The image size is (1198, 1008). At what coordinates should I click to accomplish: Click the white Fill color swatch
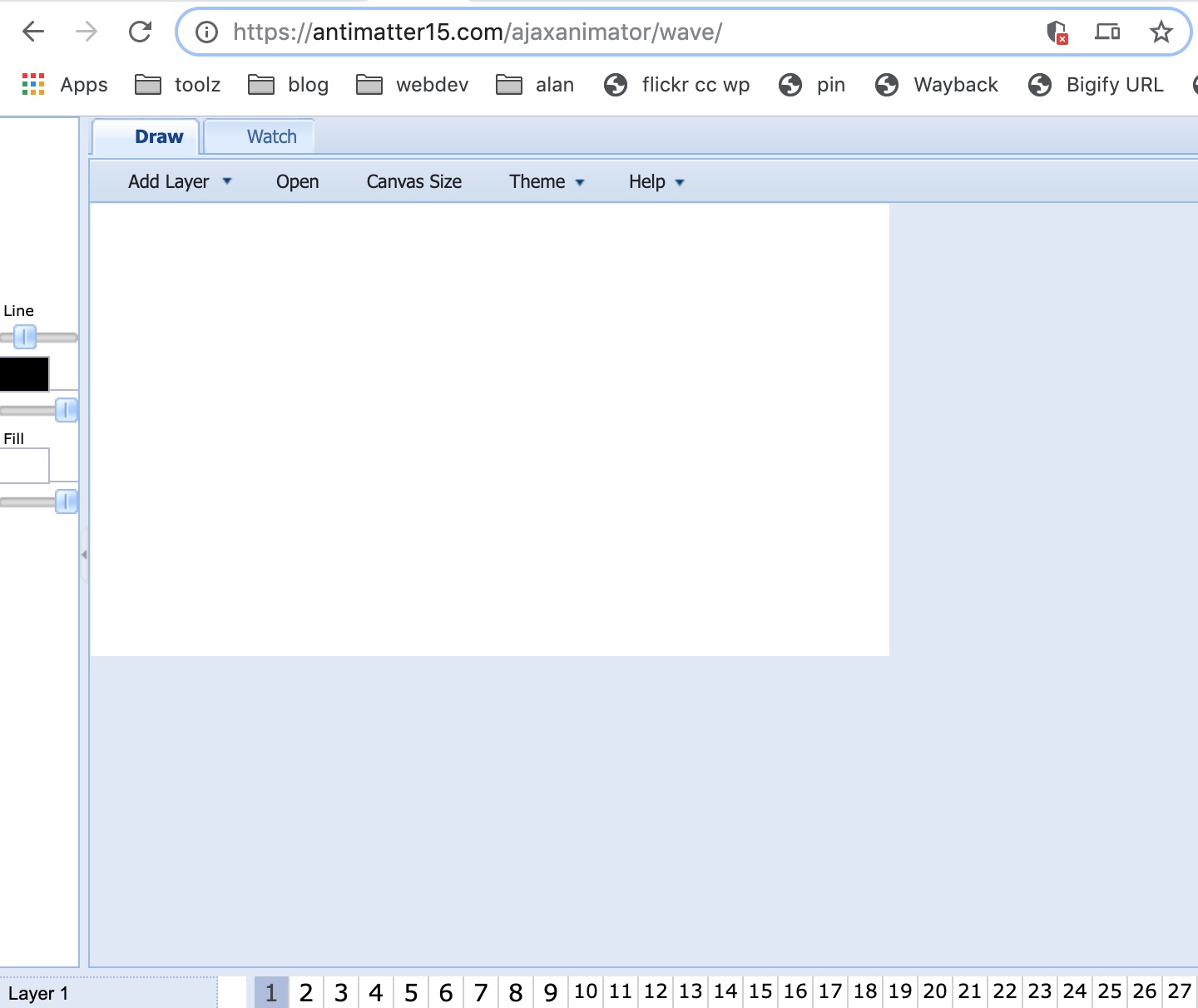tap(24, 466)
